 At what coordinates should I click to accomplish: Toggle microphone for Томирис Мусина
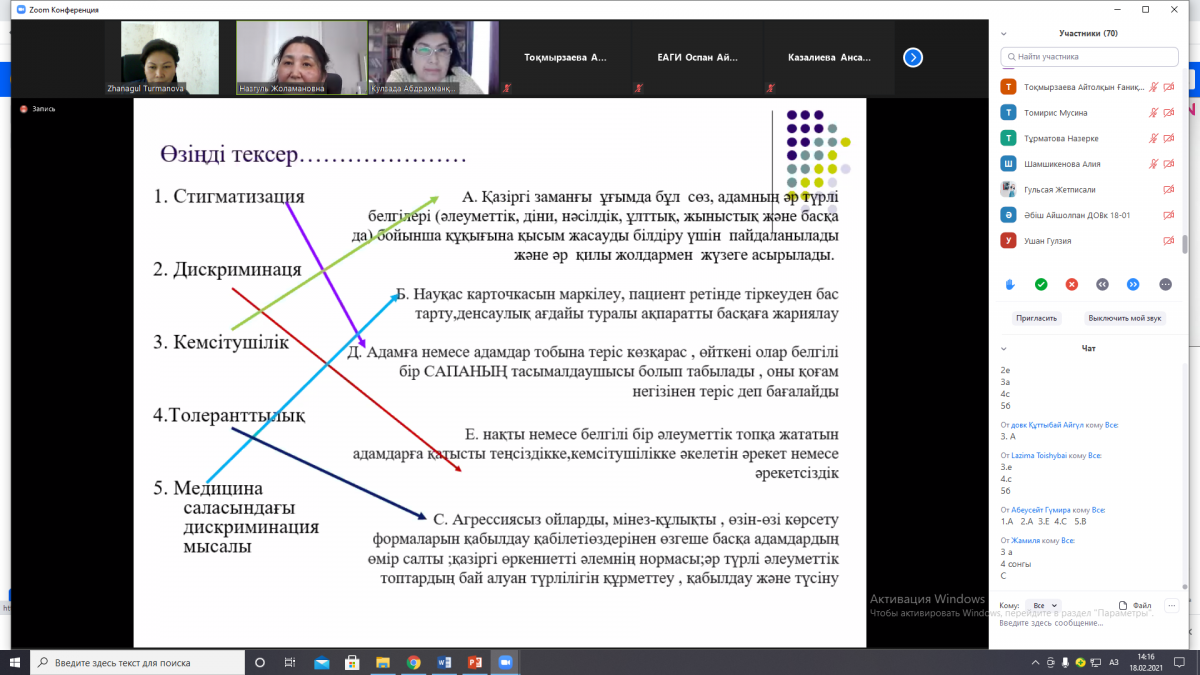1153,113
